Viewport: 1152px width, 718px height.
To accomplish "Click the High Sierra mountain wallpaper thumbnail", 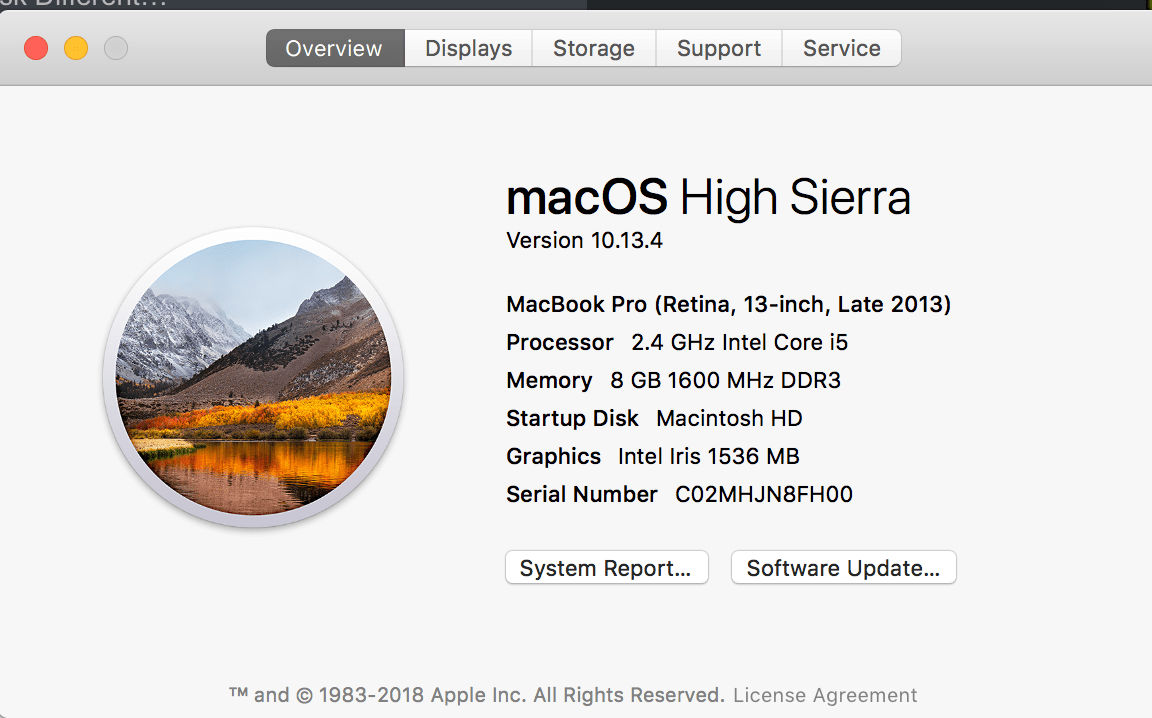I will tap(255, 378).
